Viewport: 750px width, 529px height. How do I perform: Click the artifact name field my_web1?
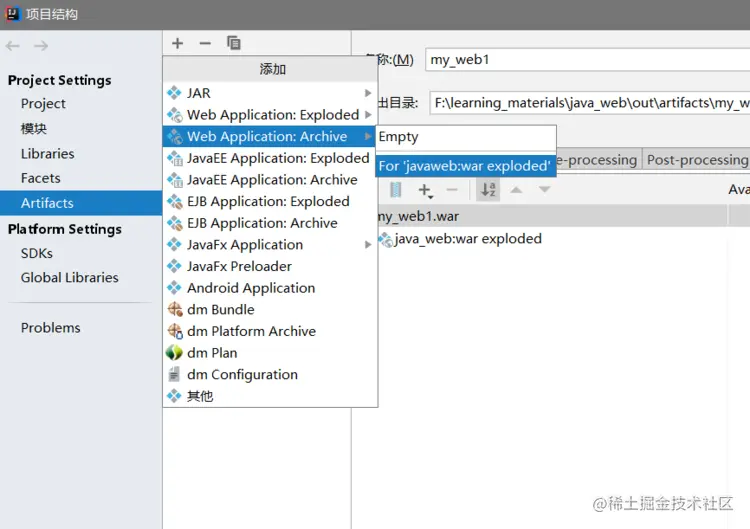tap(587, 60)
